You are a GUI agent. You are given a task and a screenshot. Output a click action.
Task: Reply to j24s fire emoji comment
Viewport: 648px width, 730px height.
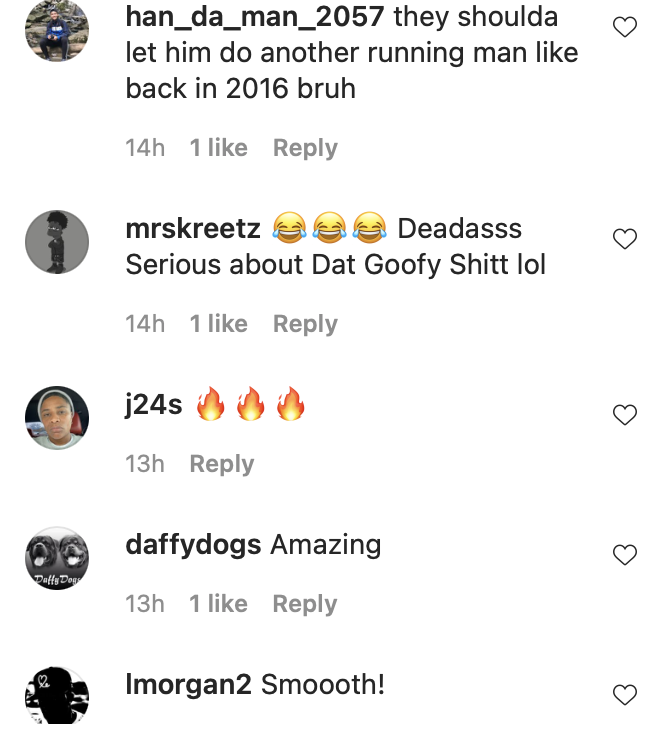tap(222, 464)
